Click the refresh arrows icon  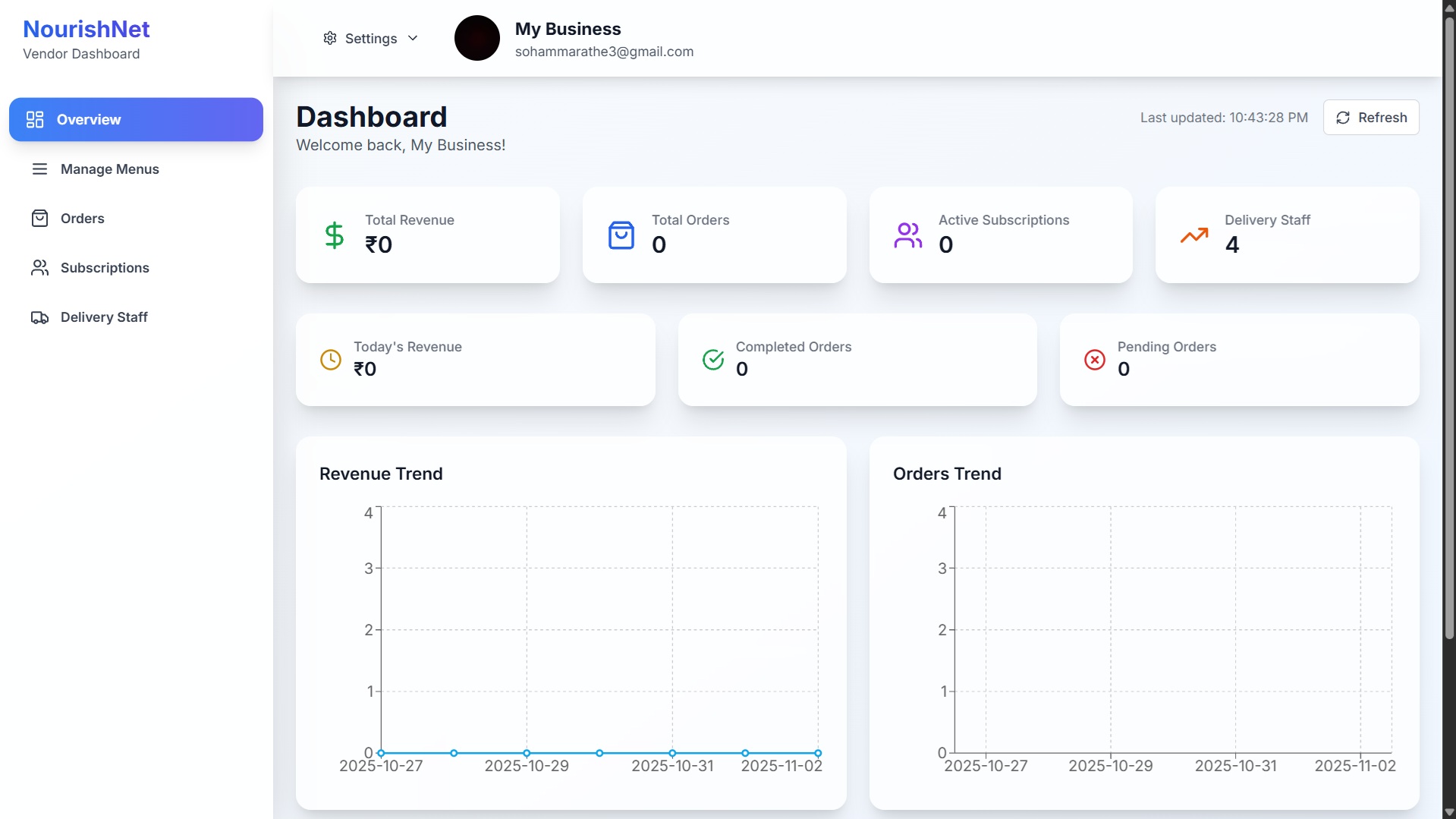1343,118
